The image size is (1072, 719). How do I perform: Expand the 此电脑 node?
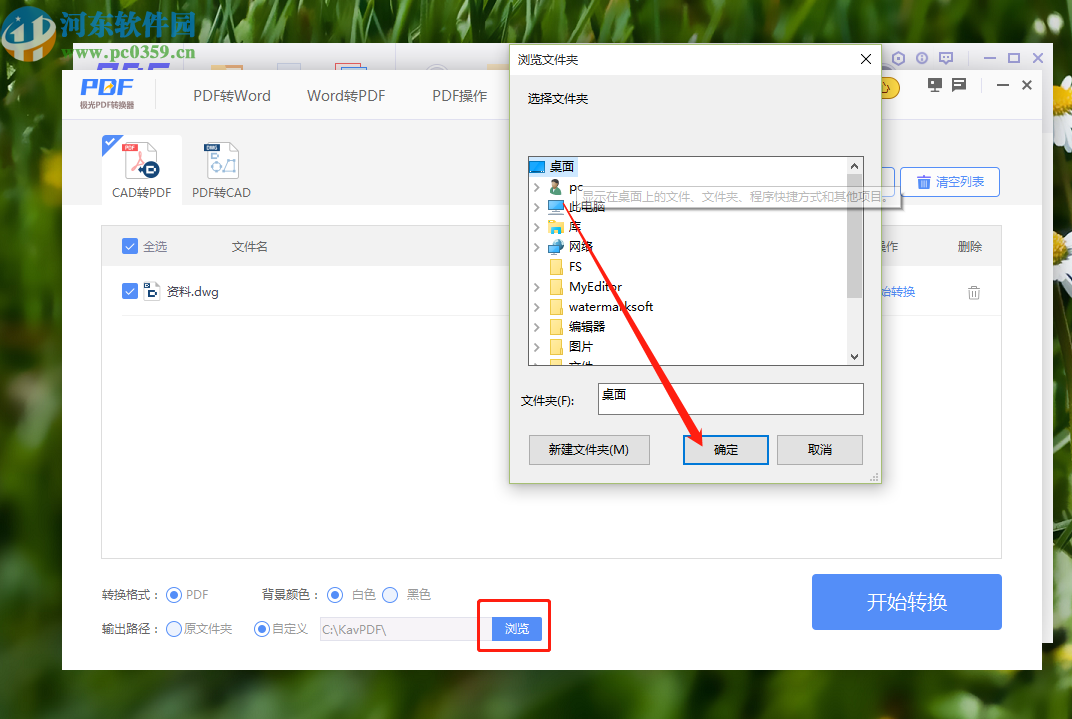pyautogui.click(x=537, y=206)
